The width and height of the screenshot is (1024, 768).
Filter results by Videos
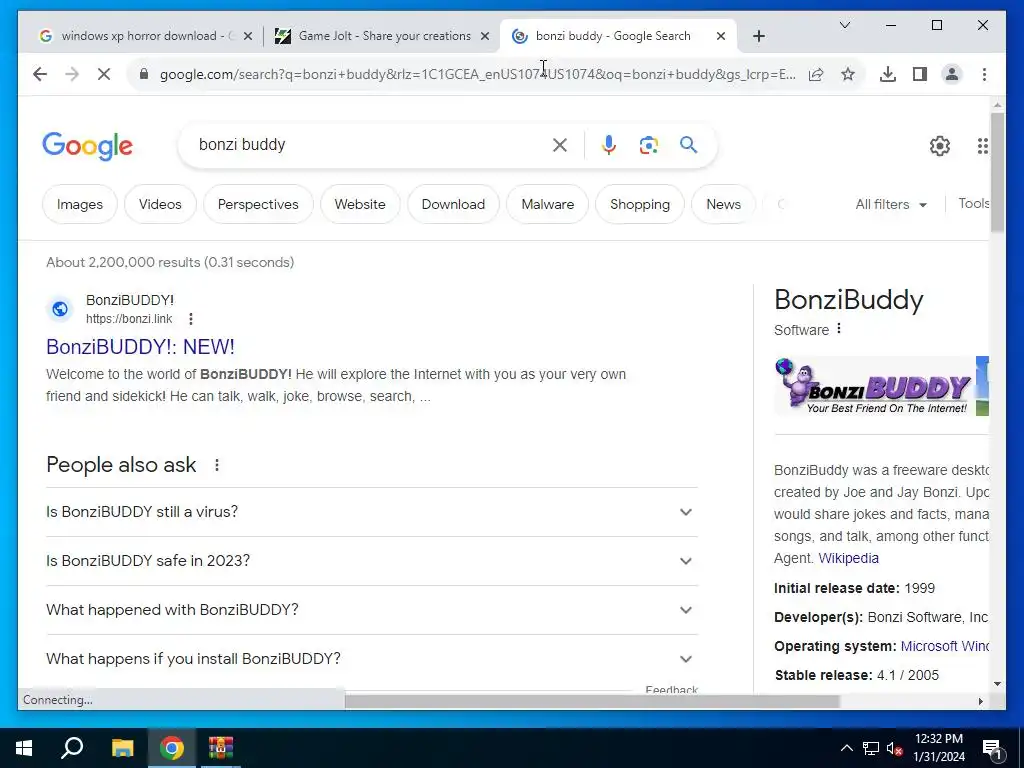(x=160, y=204)
